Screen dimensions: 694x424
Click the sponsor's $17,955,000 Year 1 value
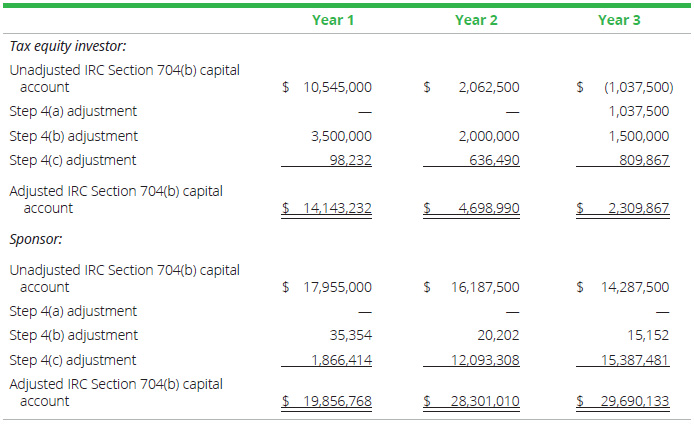pyautogui.click(x=336, y=287)
